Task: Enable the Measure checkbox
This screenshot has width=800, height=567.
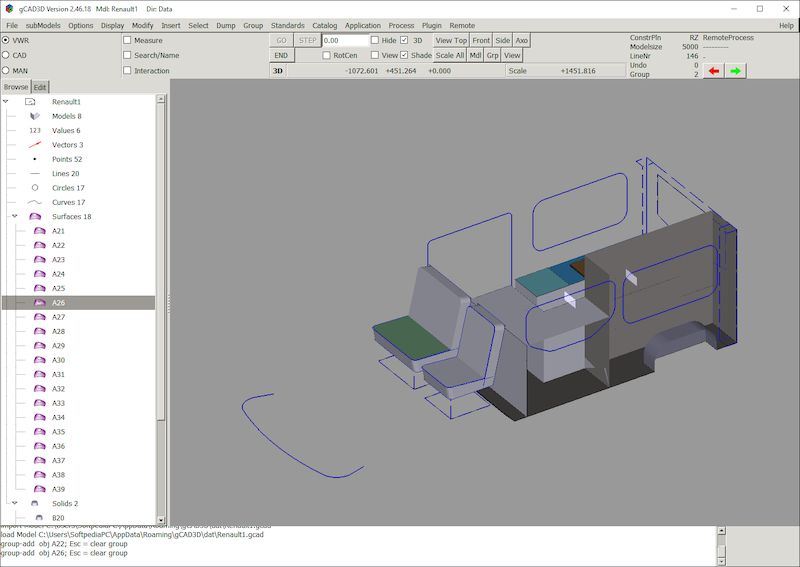Action: [x=127, y=40]
